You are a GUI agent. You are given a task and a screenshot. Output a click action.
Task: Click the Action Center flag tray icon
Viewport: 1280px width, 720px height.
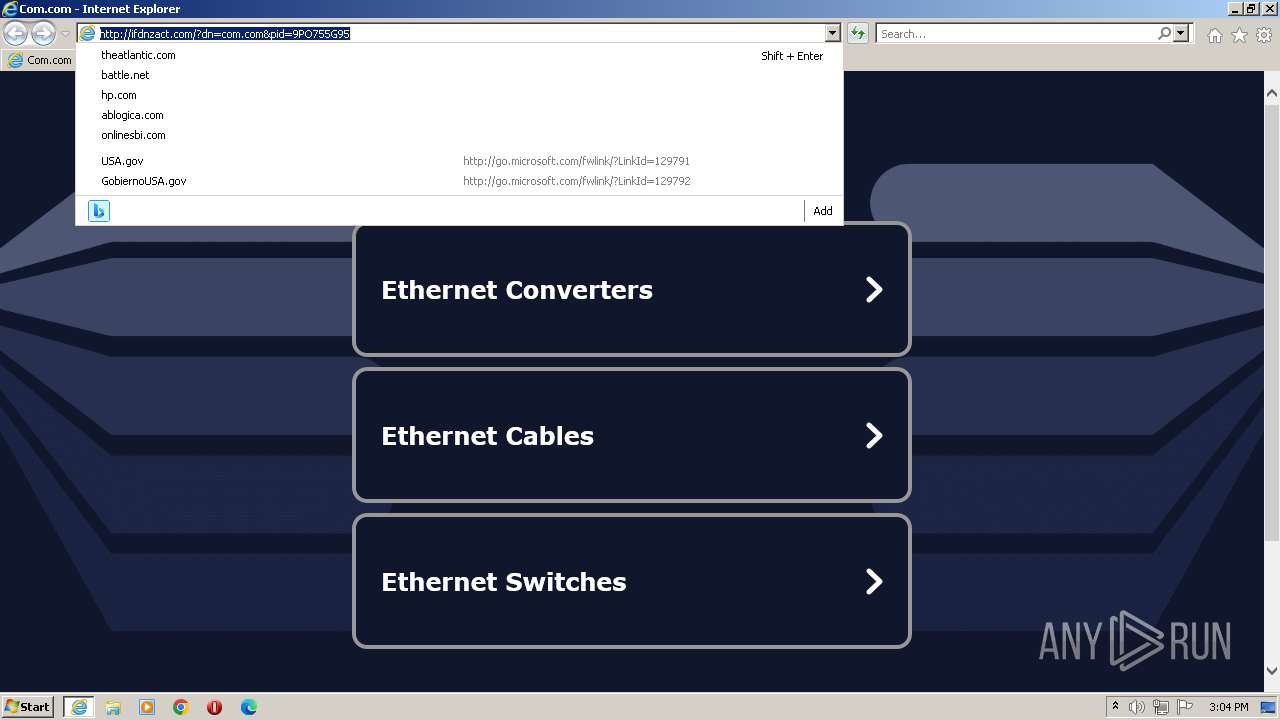[x=1185, y=707]
